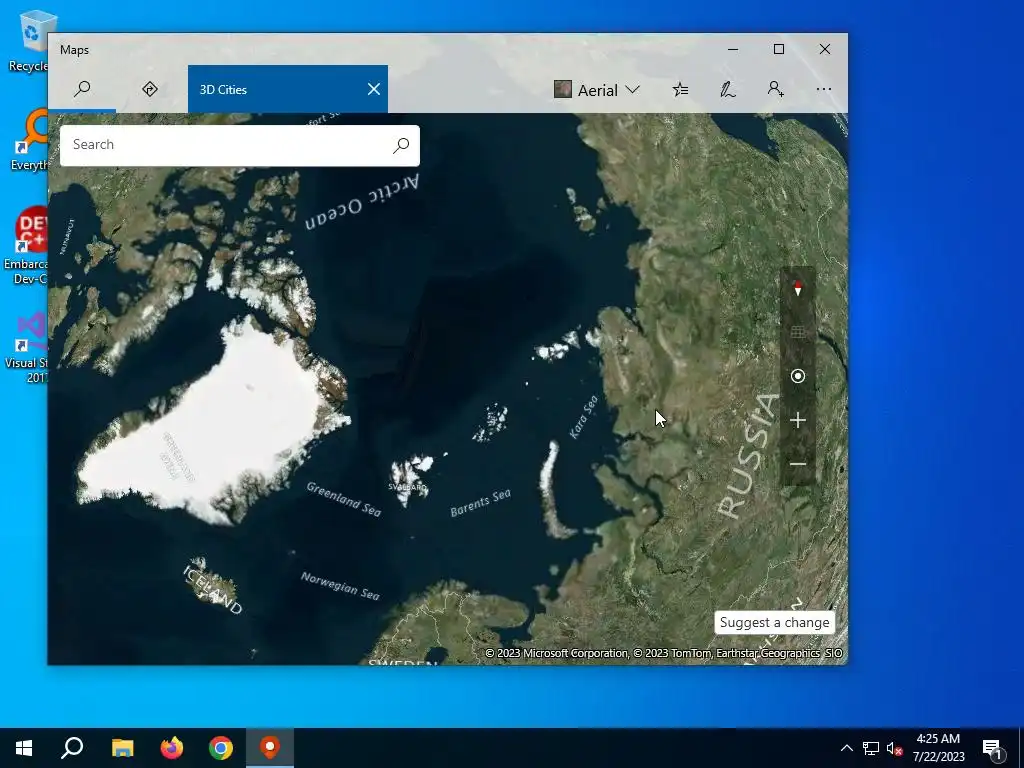This screenshot has width=1024, height=768.
Task: Click the Maps app taskbar icon
Action: tap(270, 748)
